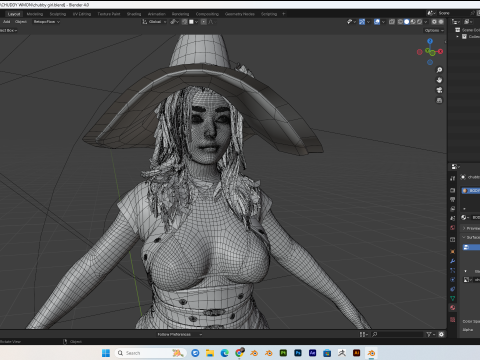Screen dimensions: 480x360
Task: Switch to the Scripting workspace tab
Action: pos(269,14)
